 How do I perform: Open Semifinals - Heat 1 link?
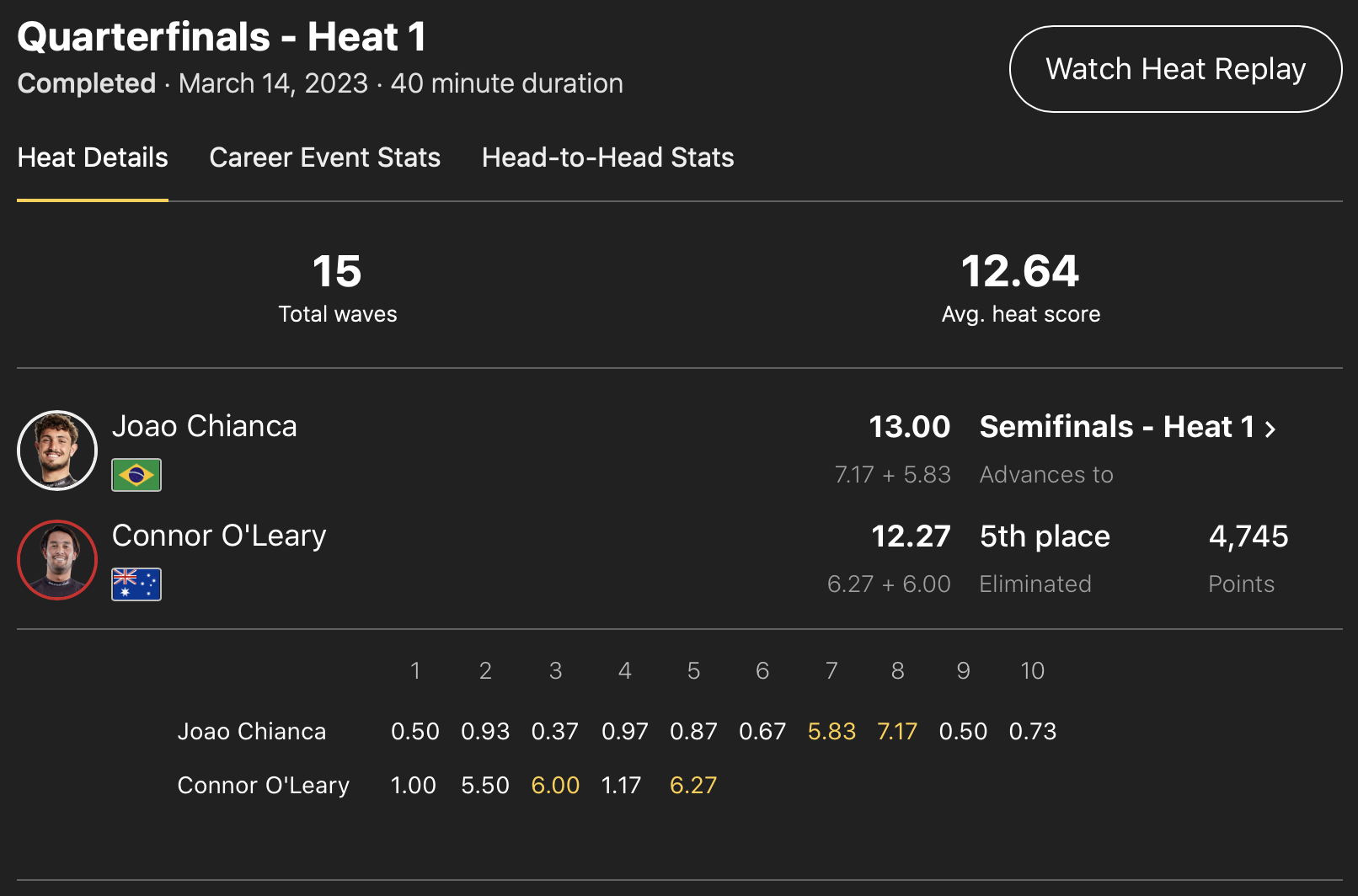click(1116, 427)
